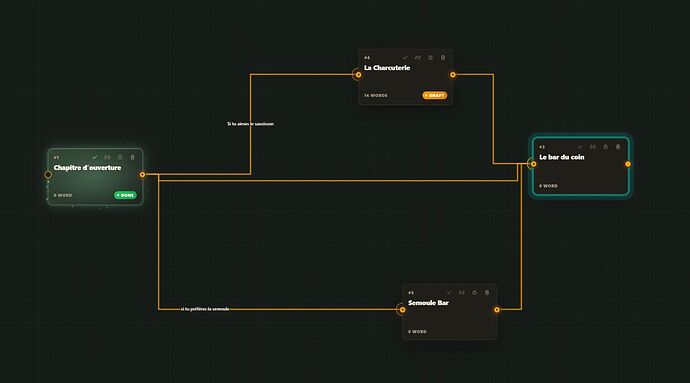This screenshot has width=690, height=383.
Task: Click unlink icon on Semoule Bar card
Action: (x=462, y=293)
